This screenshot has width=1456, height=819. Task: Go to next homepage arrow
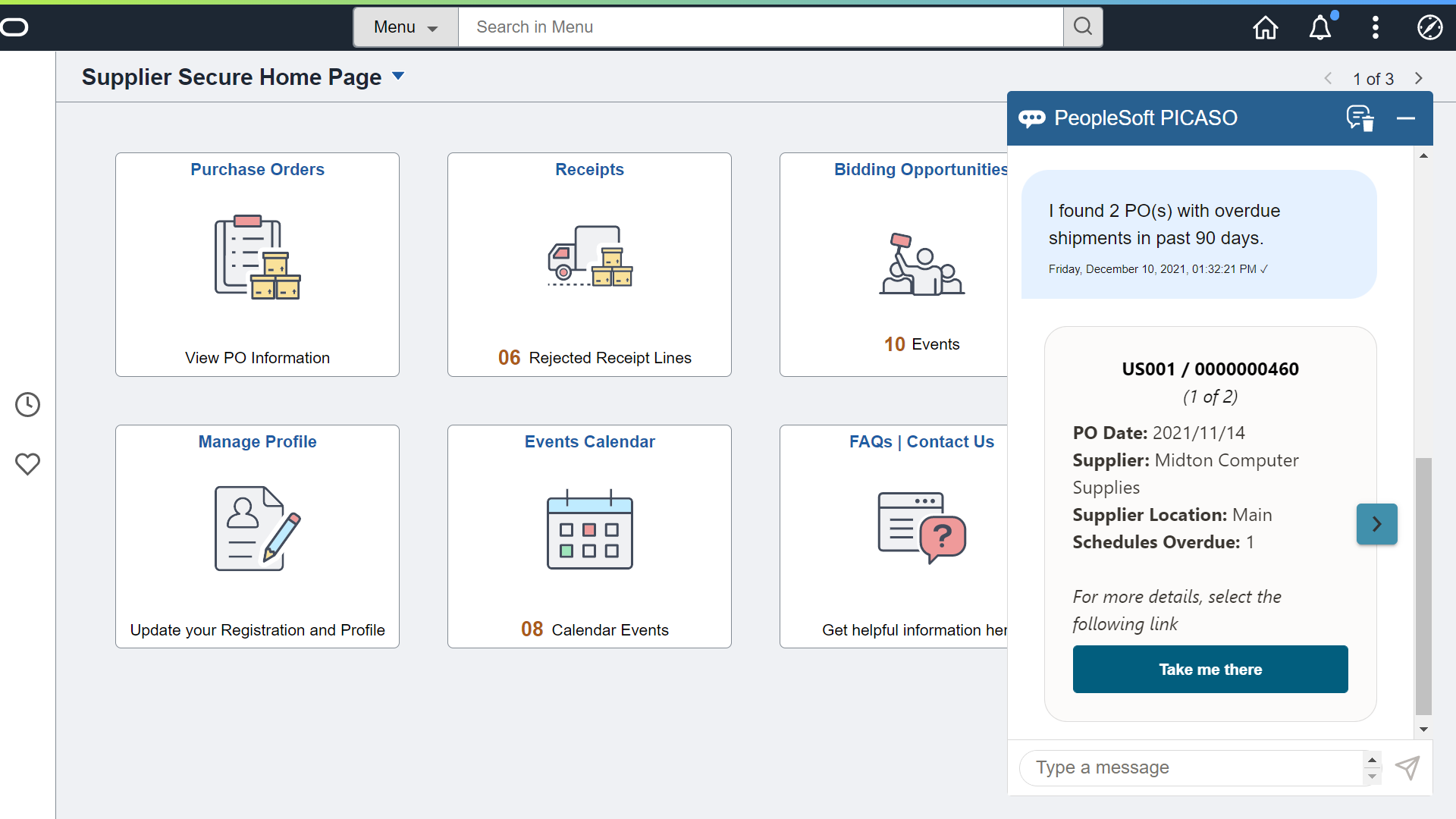click(x=1418, y=78)
